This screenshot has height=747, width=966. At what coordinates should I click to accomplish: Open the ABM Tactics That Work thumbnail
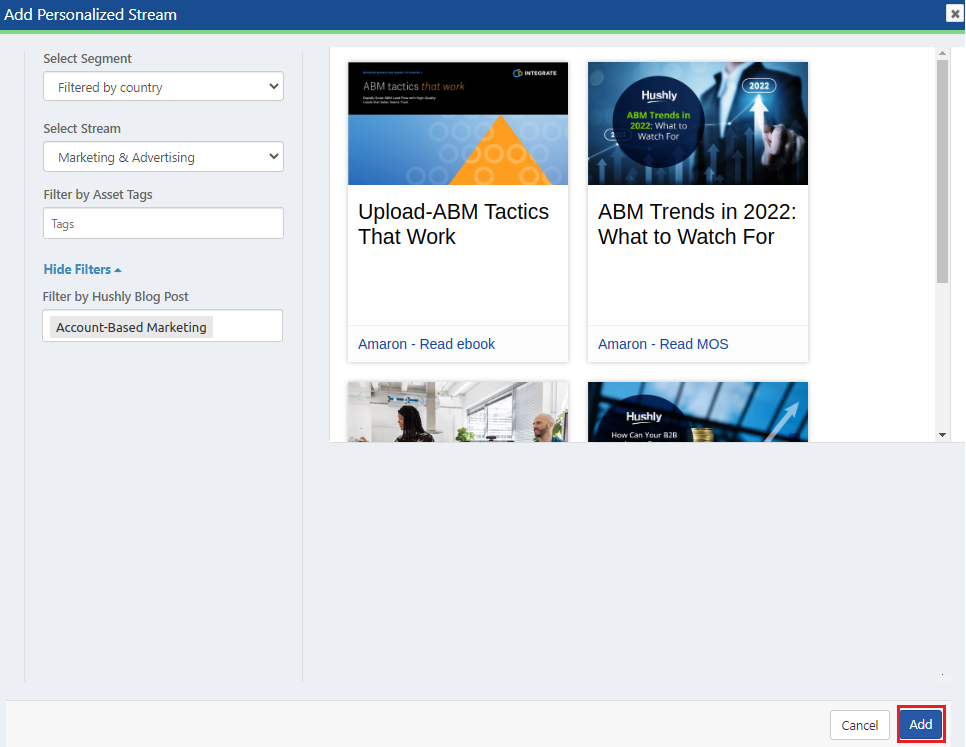[458, 123]
